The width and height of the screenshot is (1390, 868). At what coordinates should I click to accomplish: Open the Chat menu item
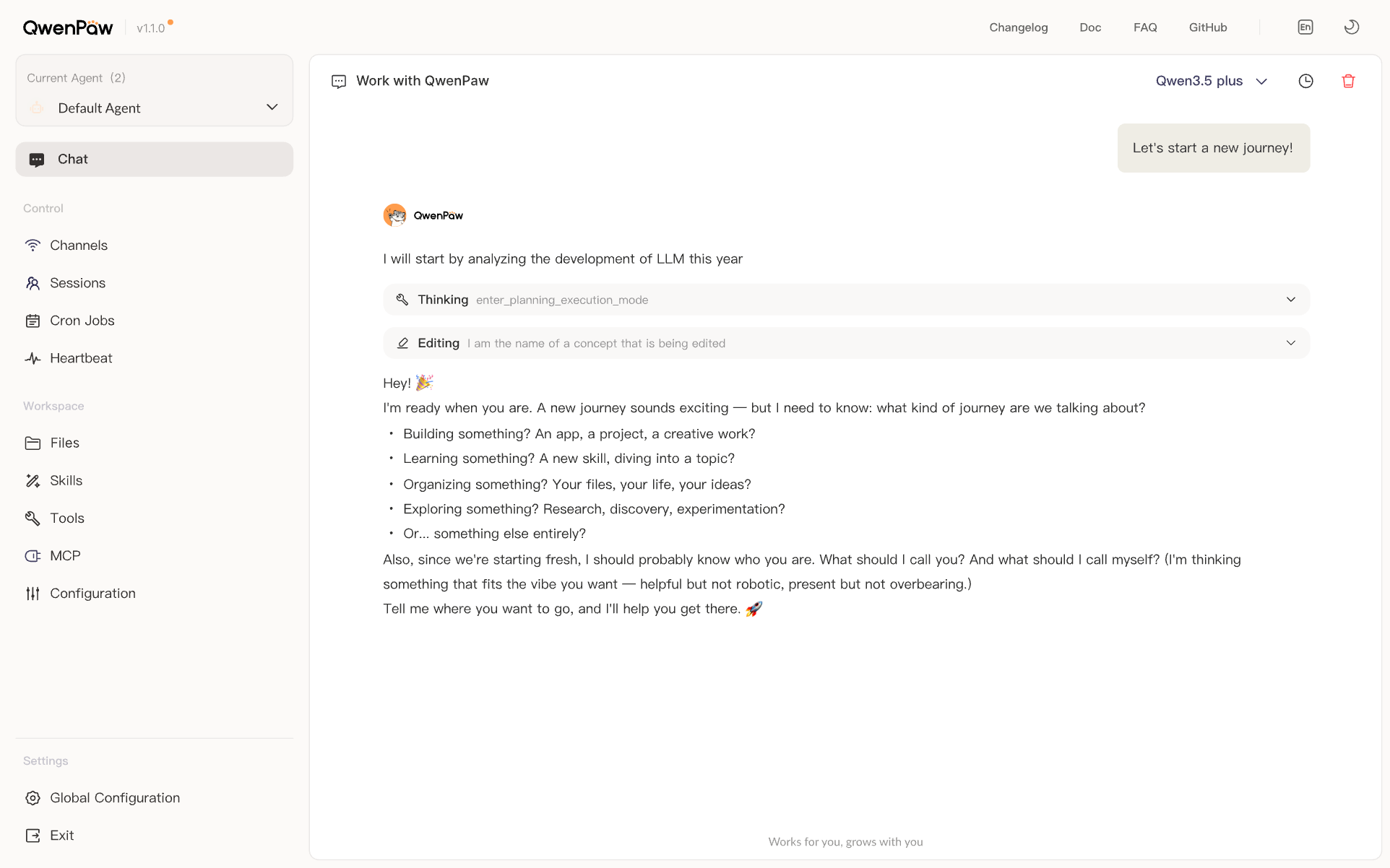tap(154, 160)
